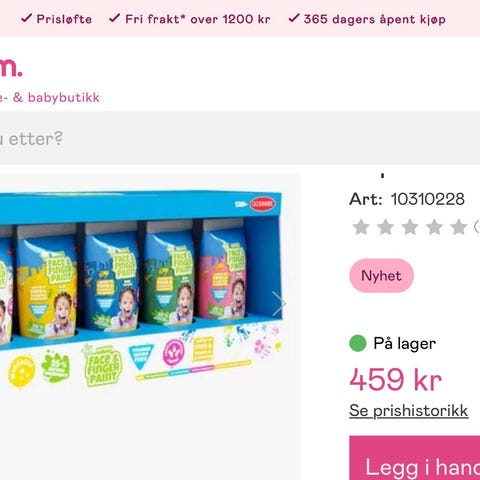Select the fifth rating star

(x=459, y=227)
